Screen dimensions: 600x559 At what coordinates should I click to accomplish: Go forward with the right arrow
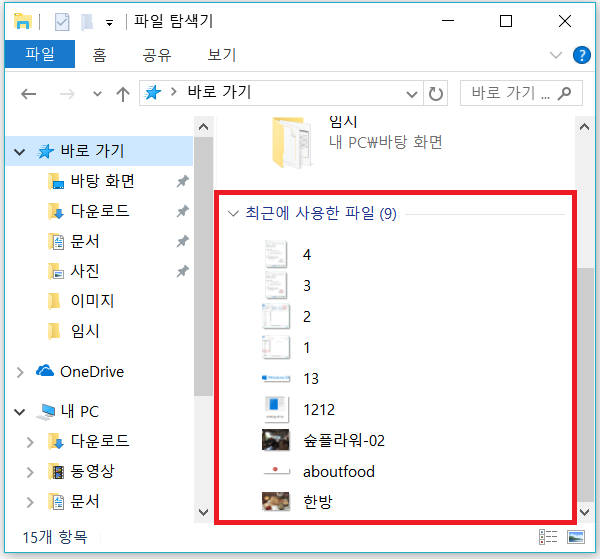[x=67, y=93]
